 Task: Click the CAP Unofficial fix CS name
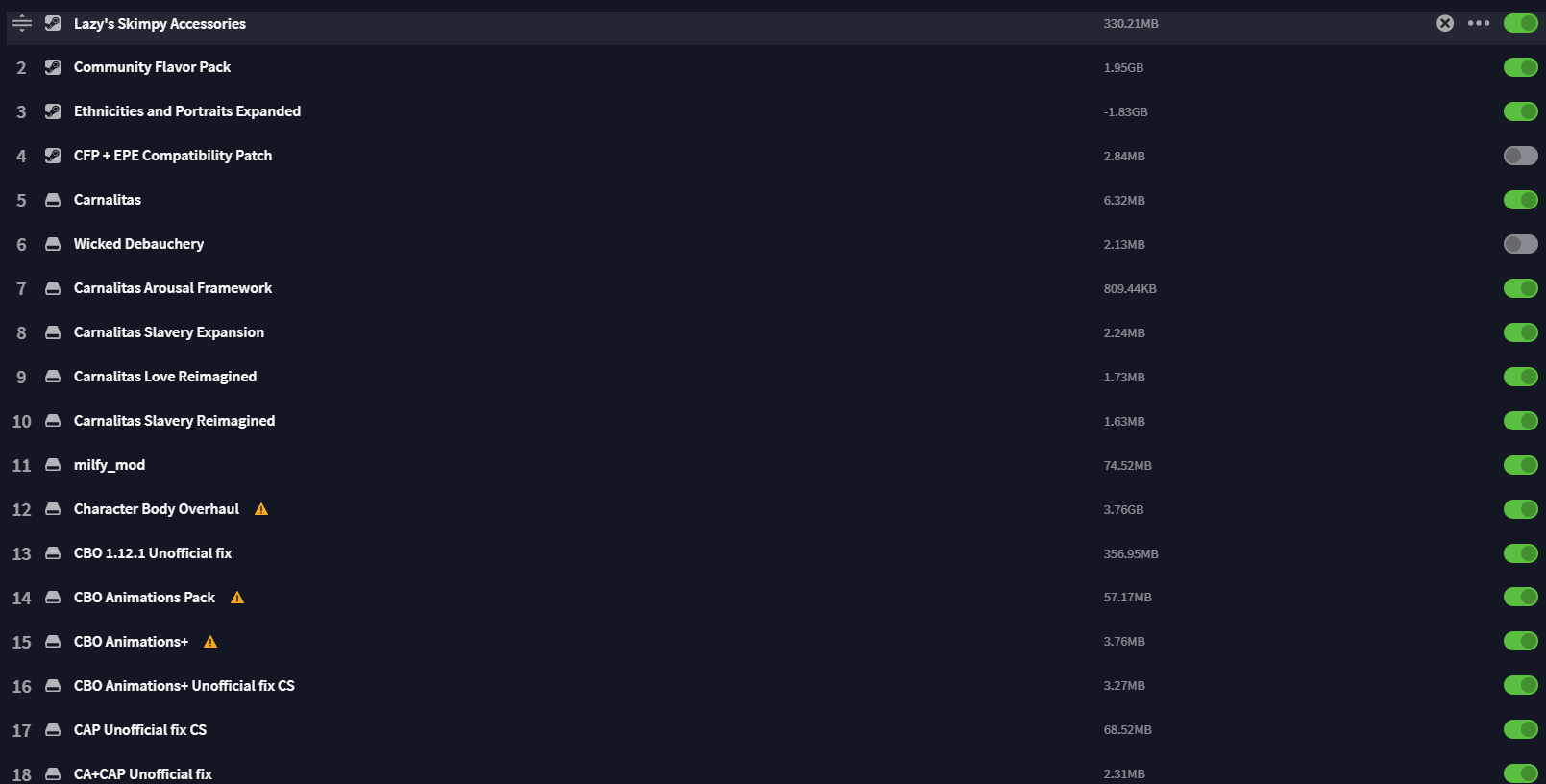(140, 730)
